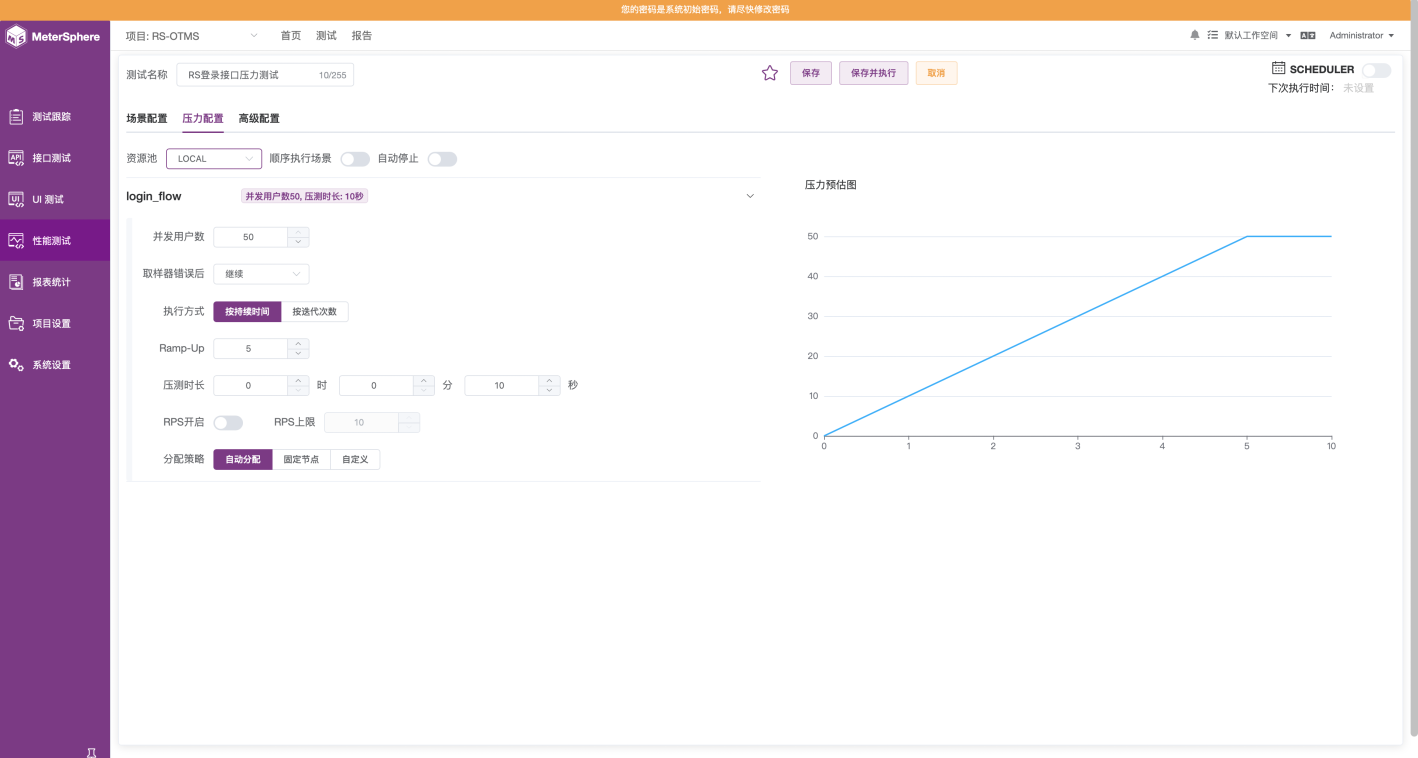Click the 测试名称 input field
1418x758 pixels.
coord(265,75)
